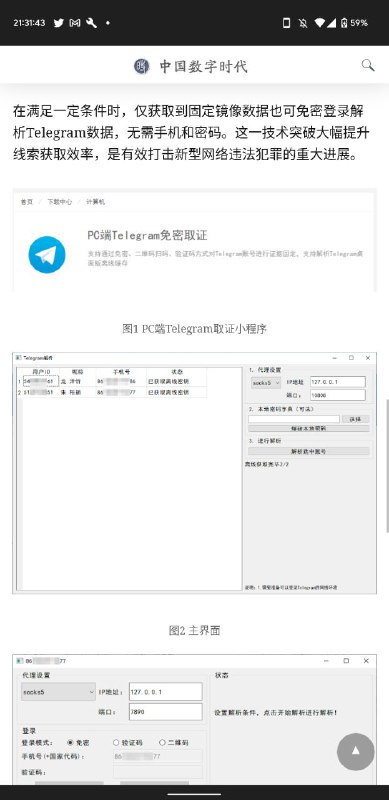Open socks5 dropdown in the login window image
Screen dimensions: 389x800
point(58,692)
